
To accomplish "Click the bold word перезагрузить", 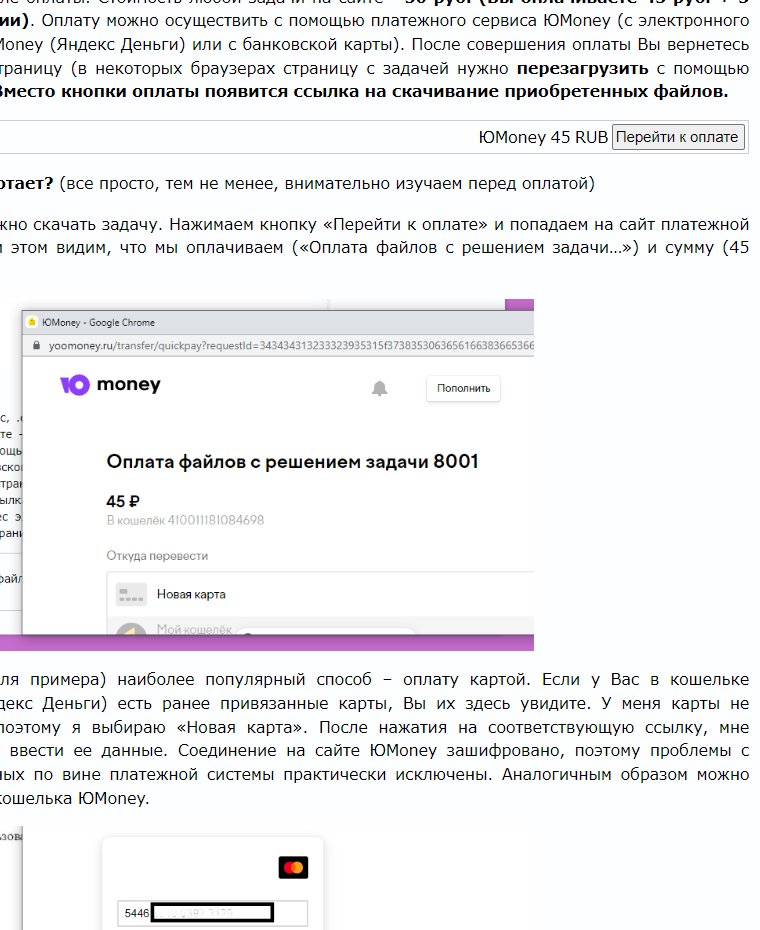I will (x=583, y=69).
